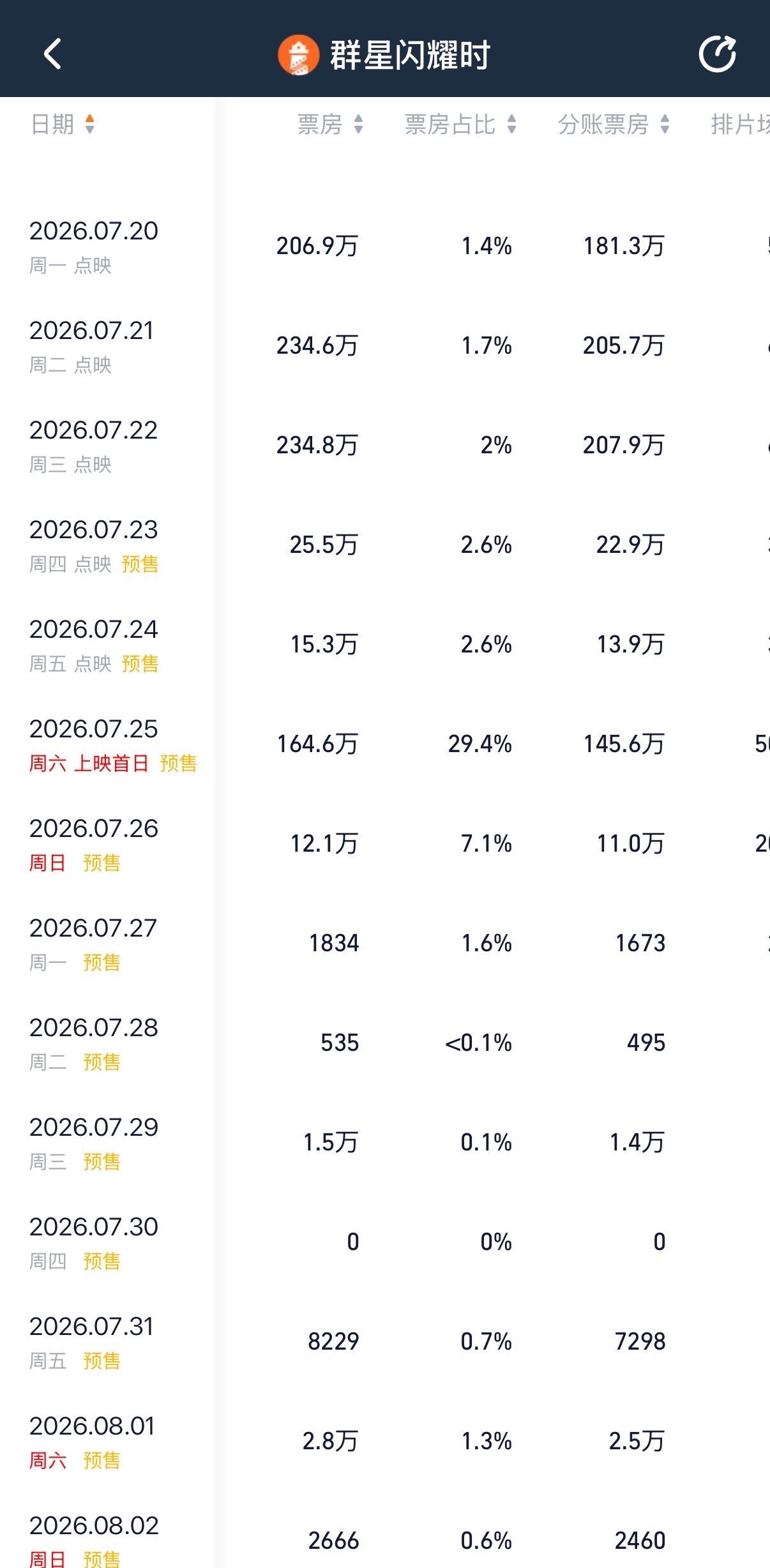Select the 2026.07.30 zero-box-office row

point(385,1242)
